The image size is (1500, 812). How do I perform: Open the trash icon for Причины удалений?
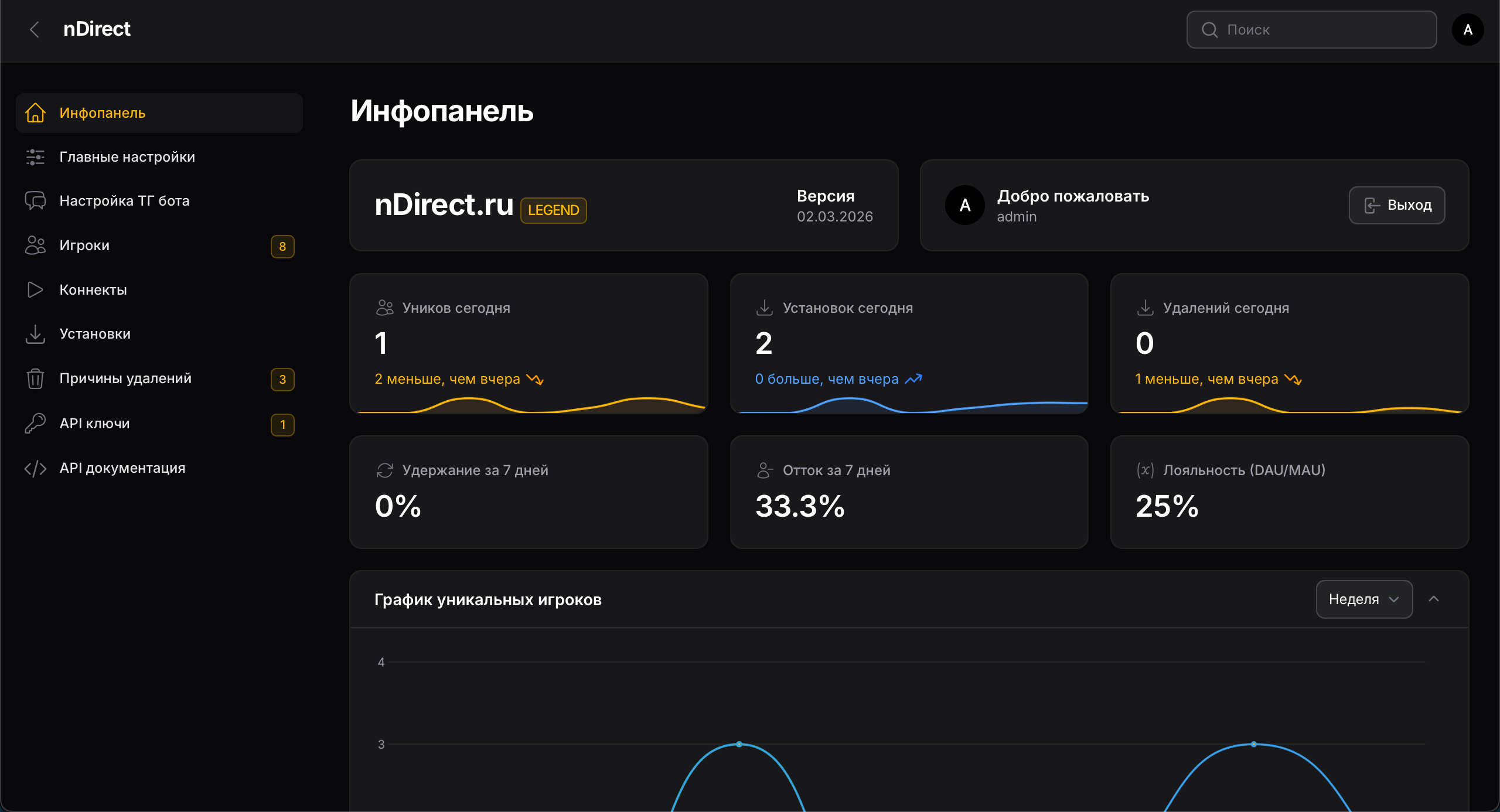(x=36, y=378)
